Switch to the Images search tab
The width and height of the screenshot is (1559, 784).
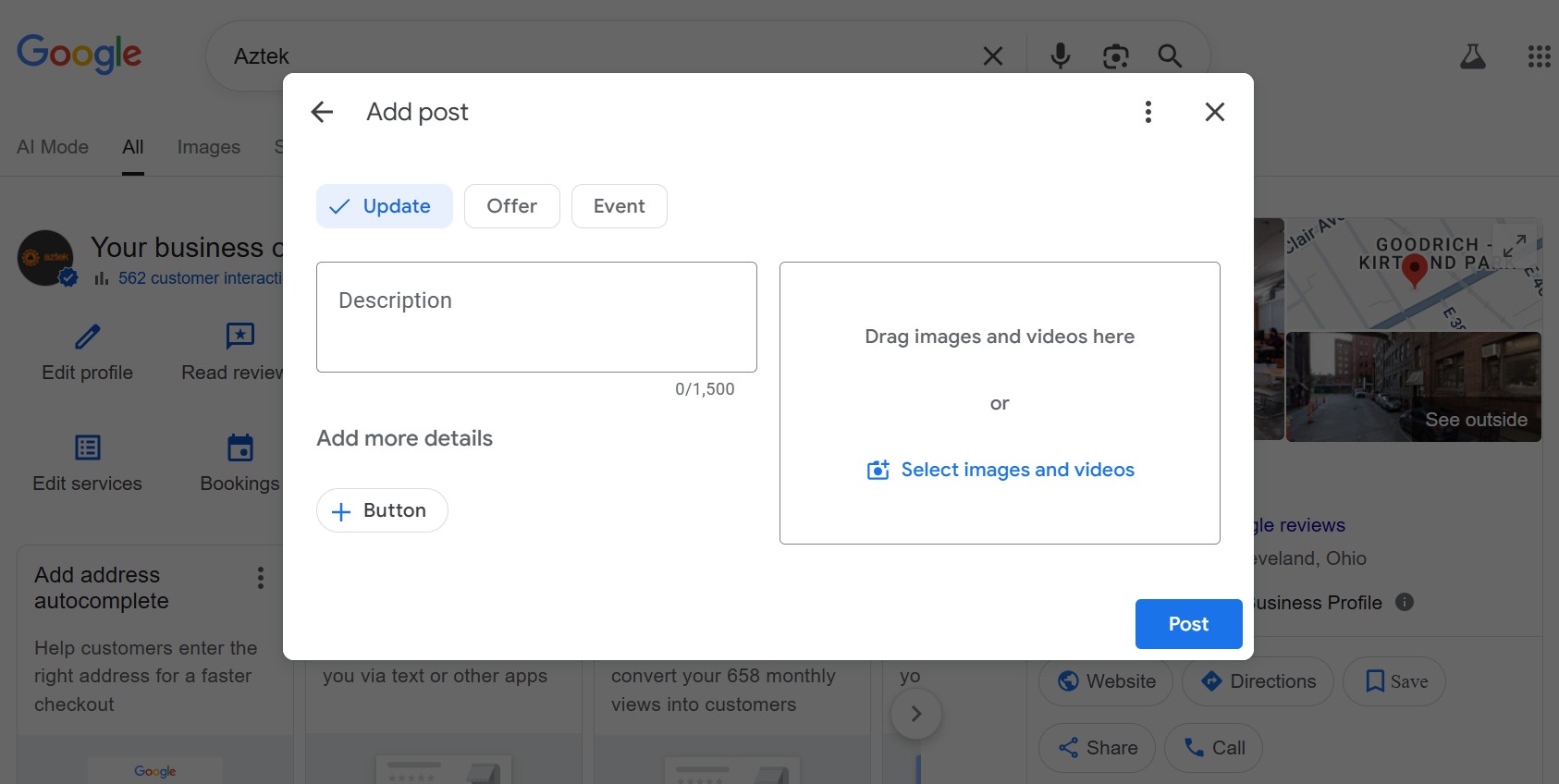[208, 147]
